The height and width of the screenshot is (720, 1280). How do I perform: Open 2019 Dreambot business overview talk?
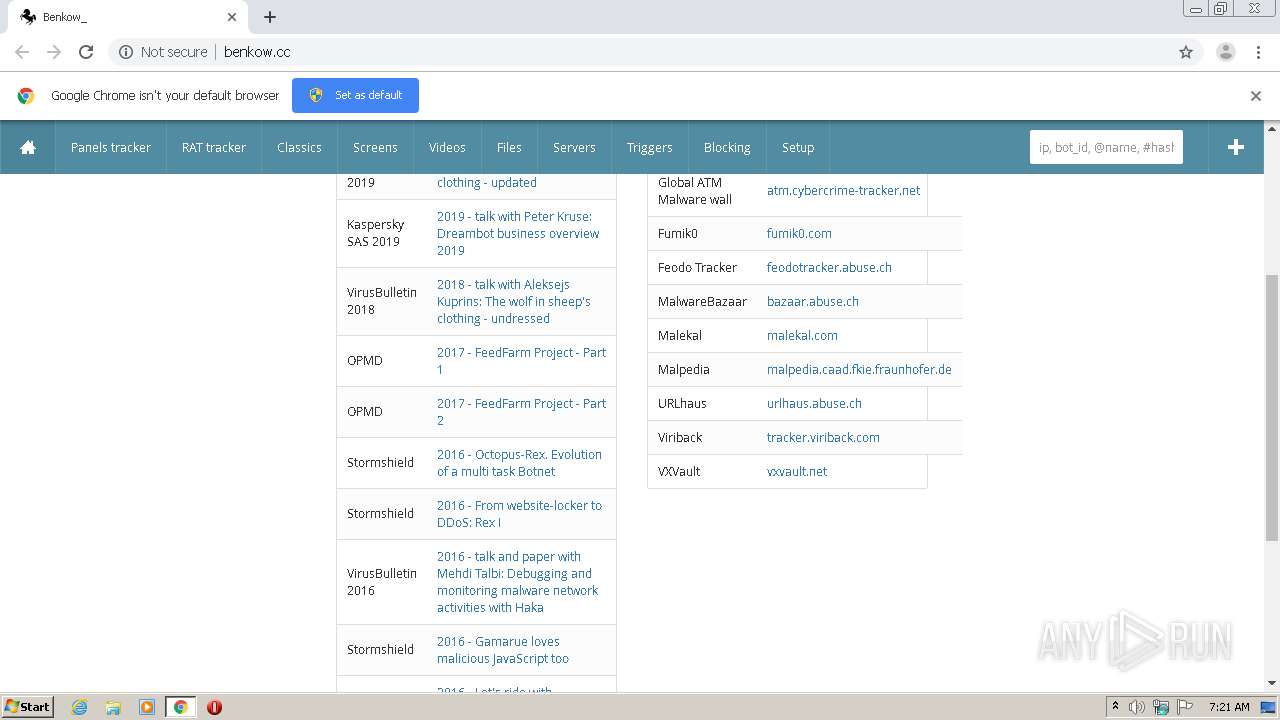pos(518,233)
